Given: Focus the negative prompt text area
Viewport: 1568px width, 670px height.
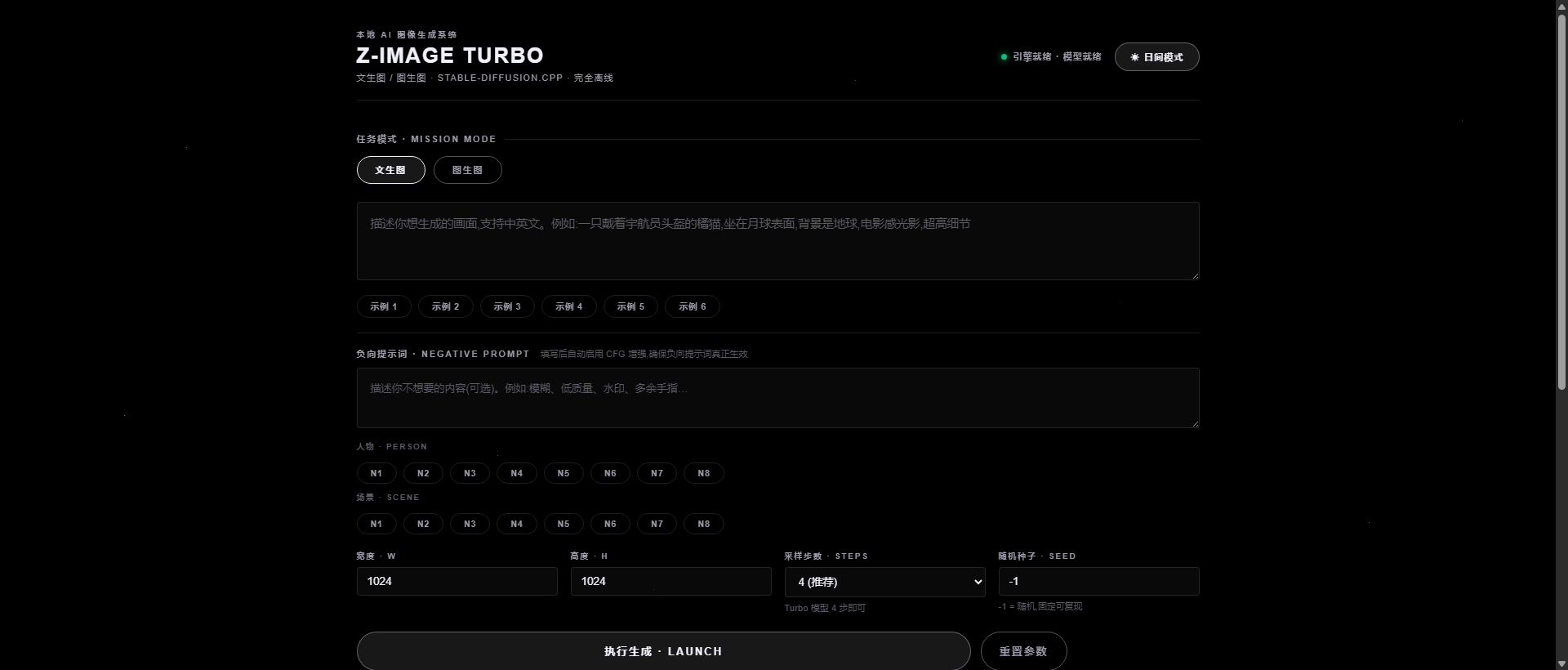Looking at the screenshot, I should coord(777,398).
